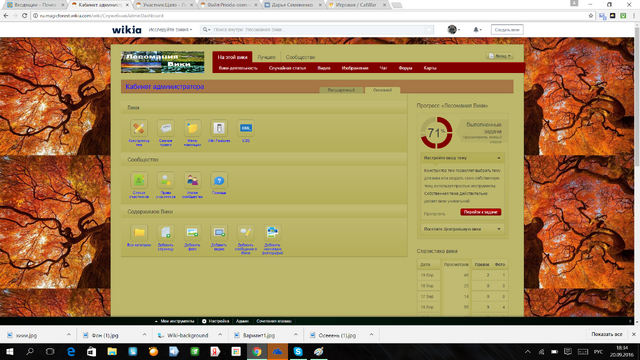Click the Помощь help bubble icon
The width and height of the screenshot is (640, 360).
pyautogui.click(x=219, y=180)
